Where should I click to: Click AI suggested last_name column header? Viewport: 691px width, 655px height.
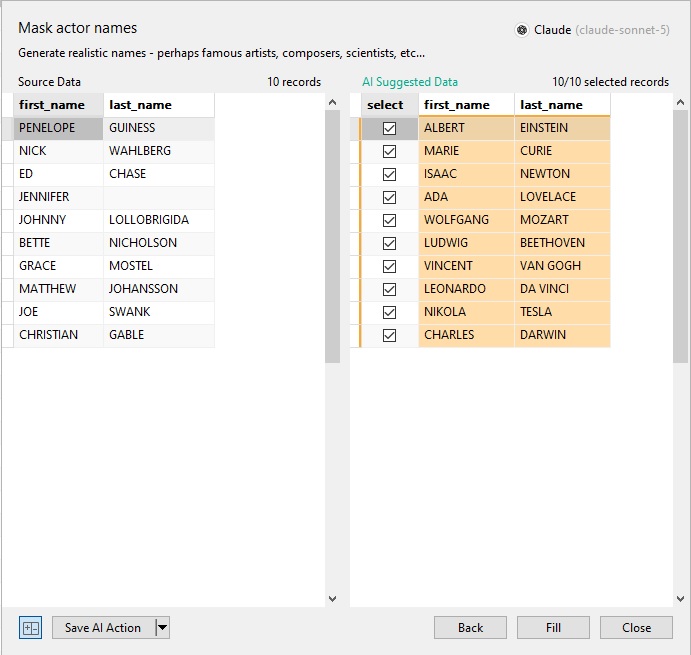pyautogui.click(x=562, y=105)
